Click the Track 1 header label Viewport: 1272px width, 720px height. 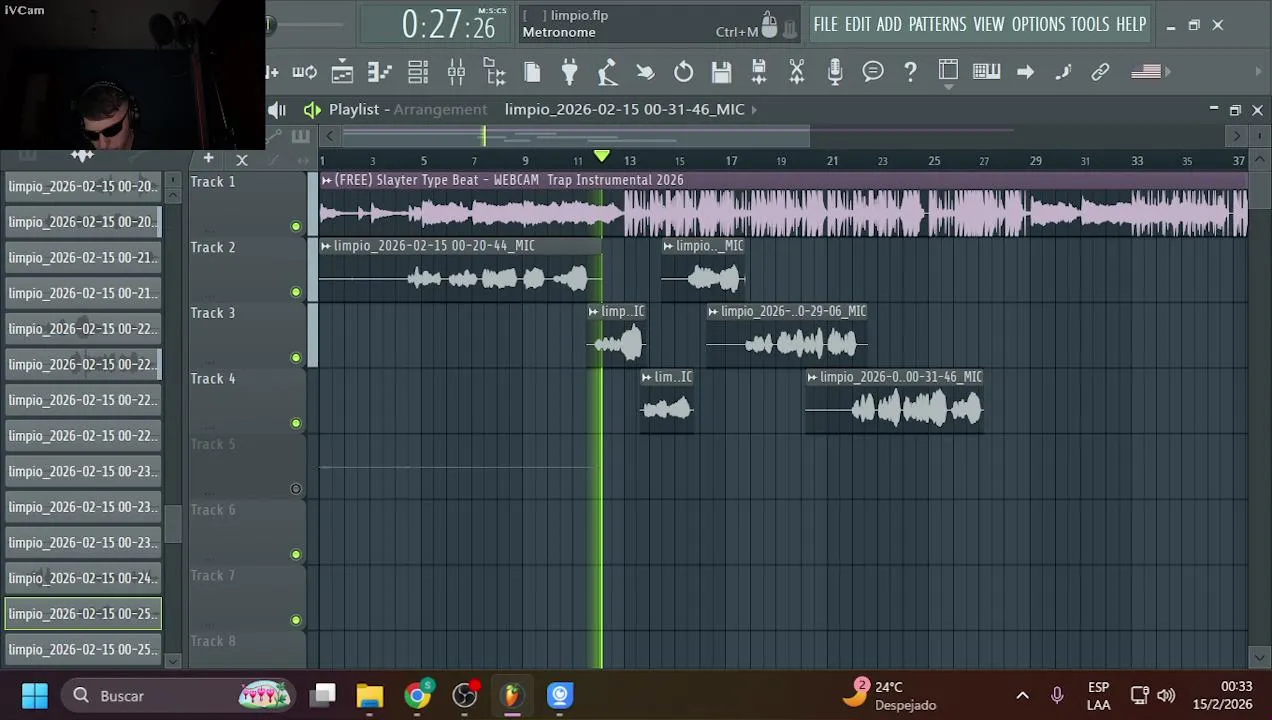pyautogui.click(x=213, y=182)
